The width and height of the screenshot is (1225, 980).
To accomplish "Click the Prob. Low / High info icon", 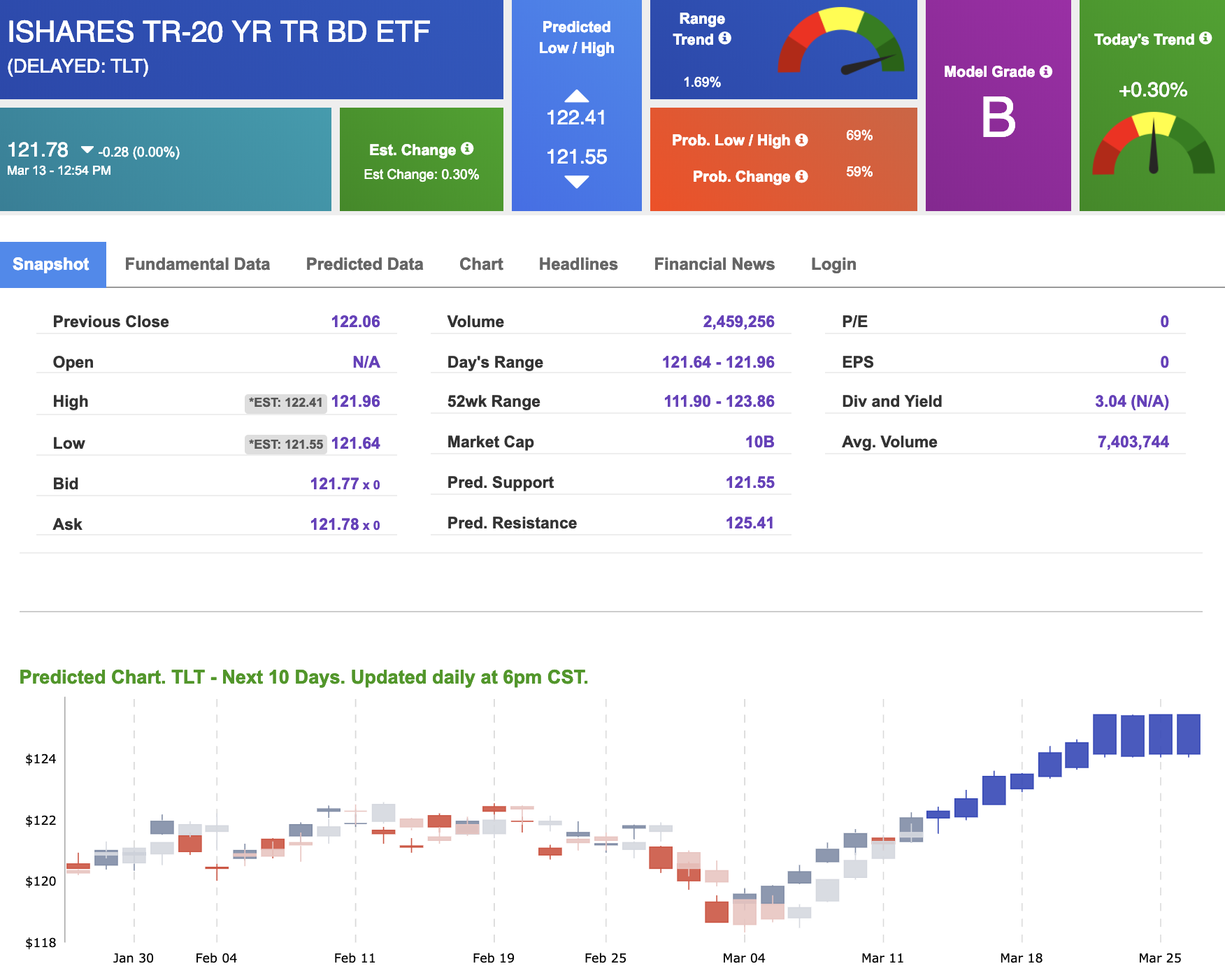I will 801,140.
